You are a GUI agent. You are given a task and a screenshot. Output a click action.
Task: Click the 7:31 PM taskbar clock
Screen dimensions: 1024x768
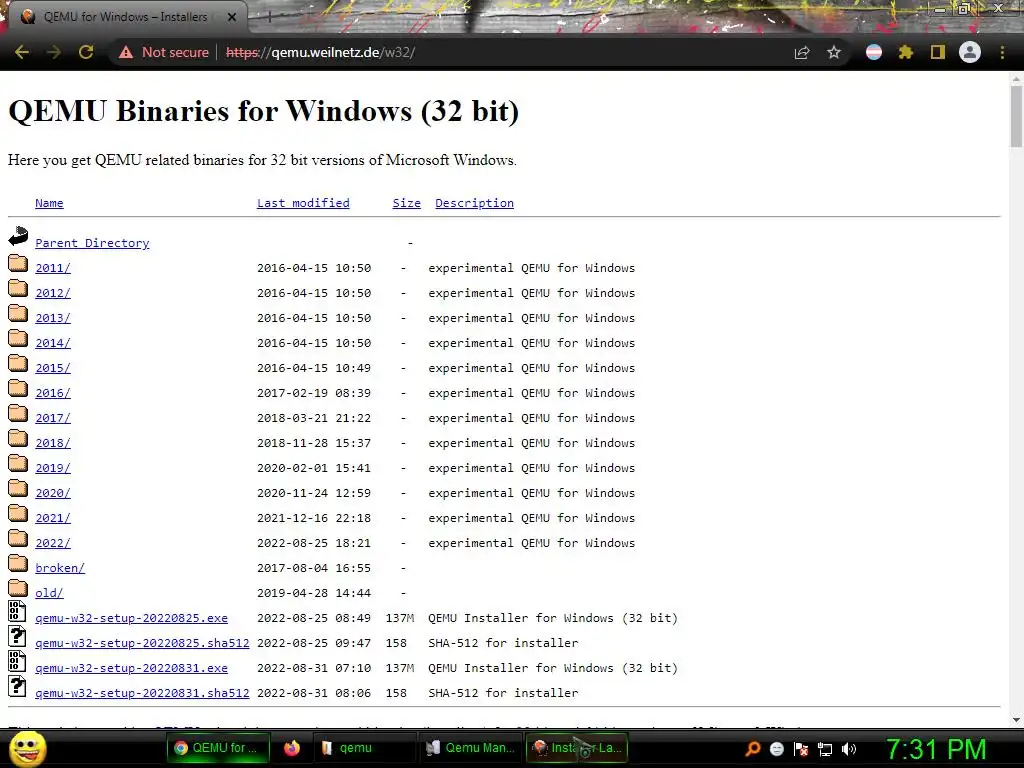(935, 749)
